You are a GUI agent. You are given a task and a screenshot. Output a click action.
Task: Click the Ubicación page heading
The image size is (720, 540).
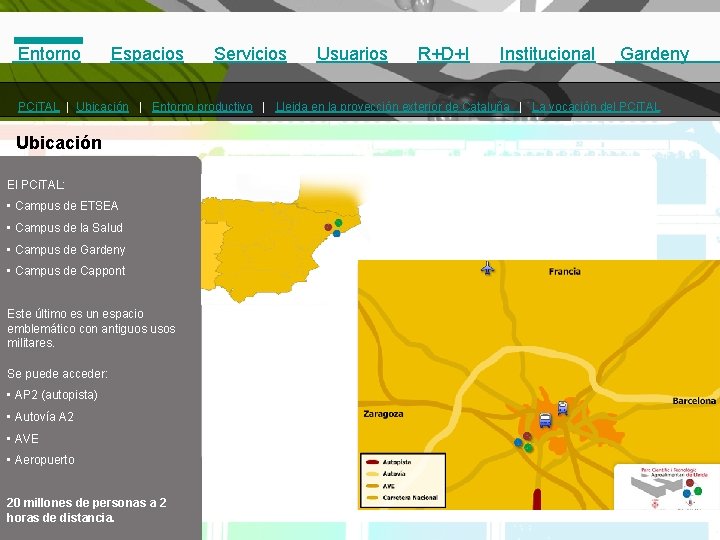pos(59,143)
